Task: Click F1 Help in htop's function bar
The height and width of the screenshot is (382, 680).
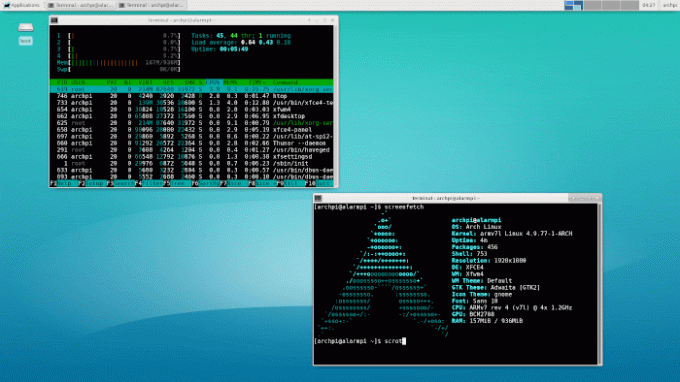Action: click(x=64, y=183)
